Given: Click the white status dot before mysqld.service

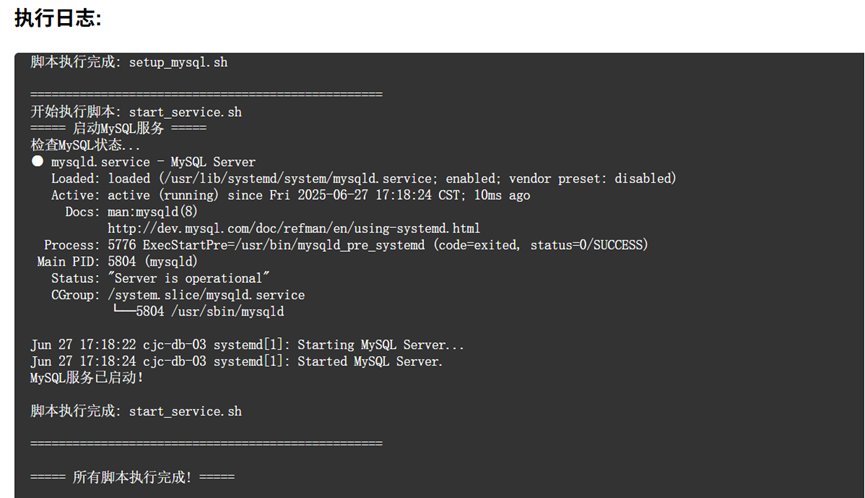Looking at the screenshot, I should coord(37,161).
